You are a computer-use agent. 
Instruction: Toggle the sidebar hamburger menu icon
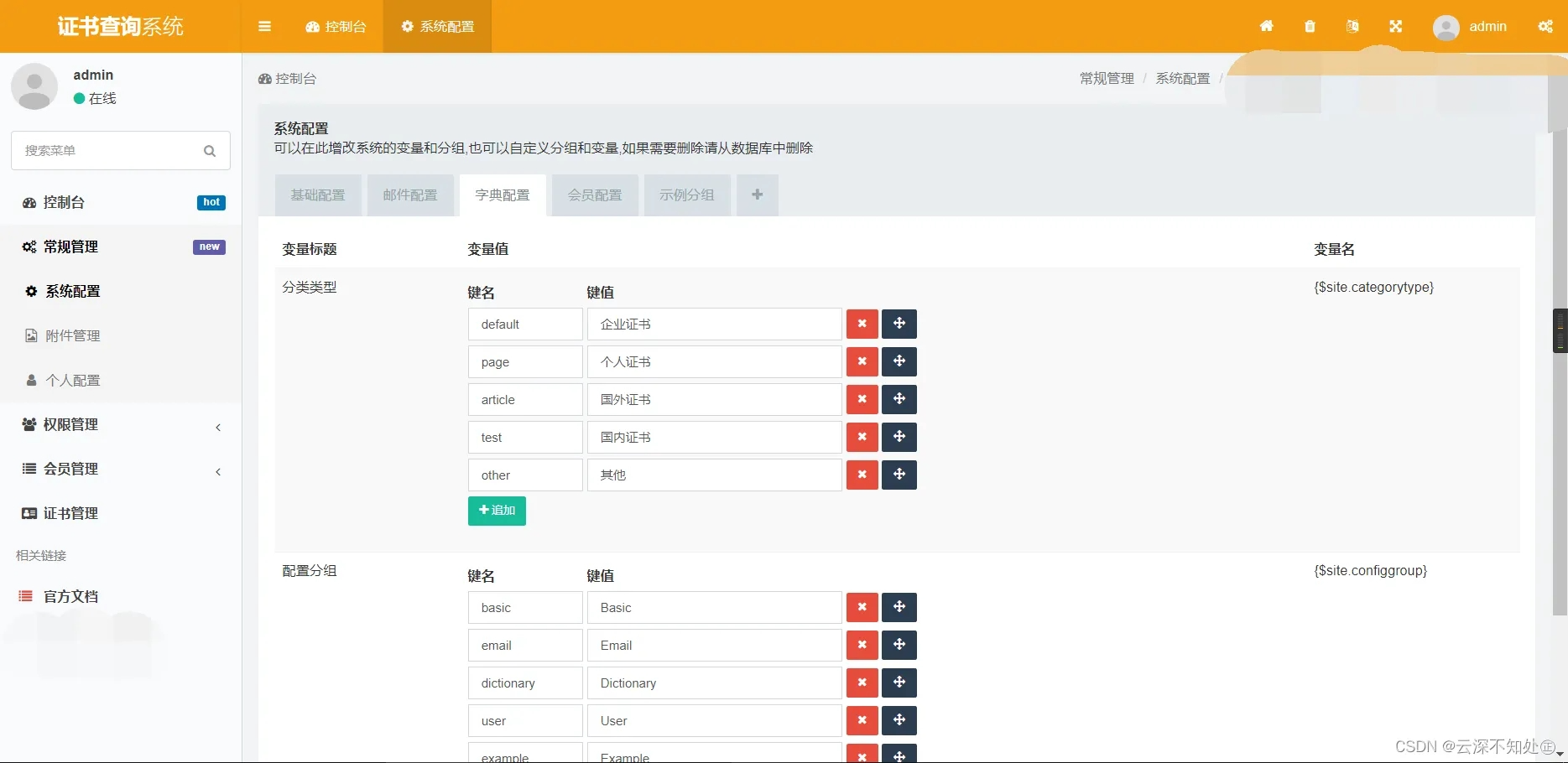click(x=264, y=26)
